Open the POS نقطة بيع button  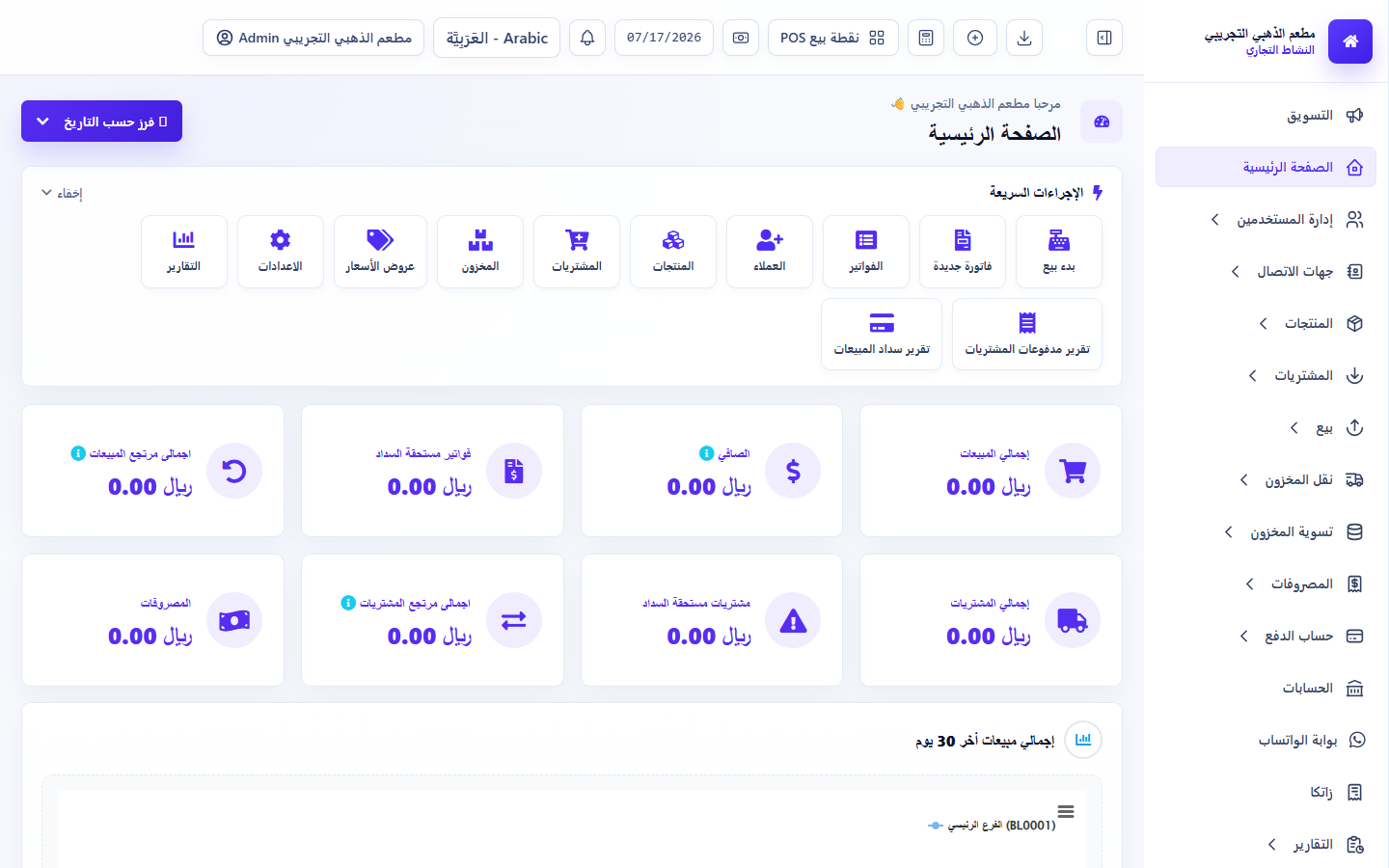click(x=832, y=38)
